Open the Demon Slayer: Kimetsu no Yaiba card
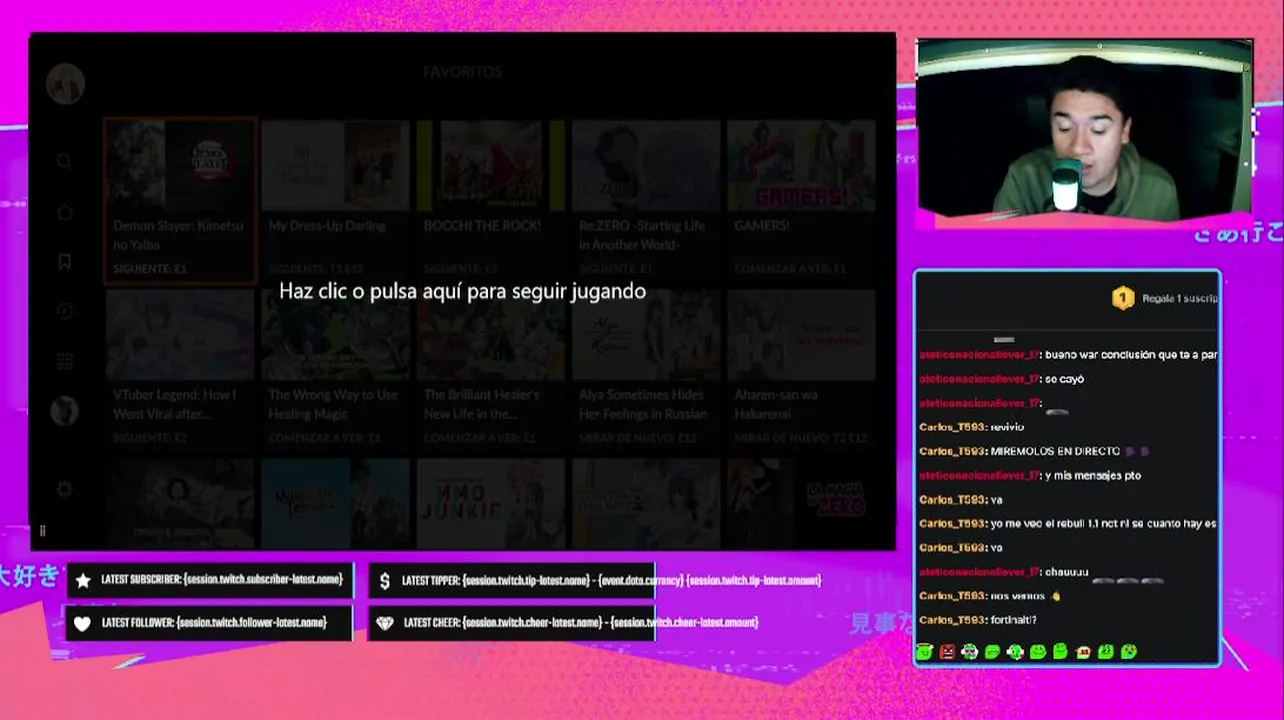1284x720 pixels. [x=180, y=201]
